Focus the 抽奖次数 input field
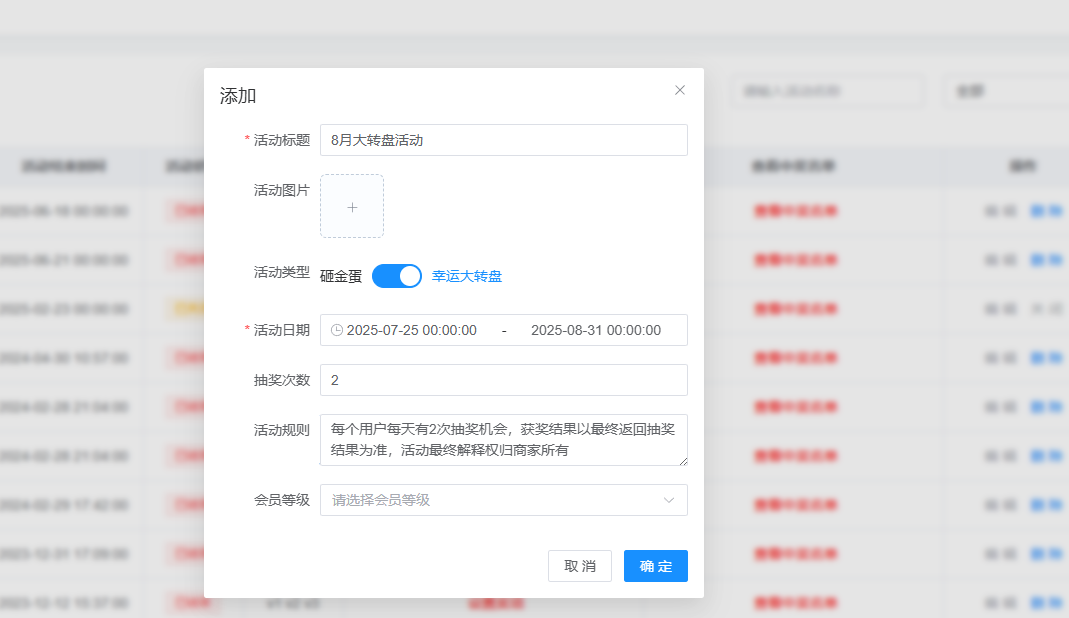1069x618 pixels. click(504, 380)
